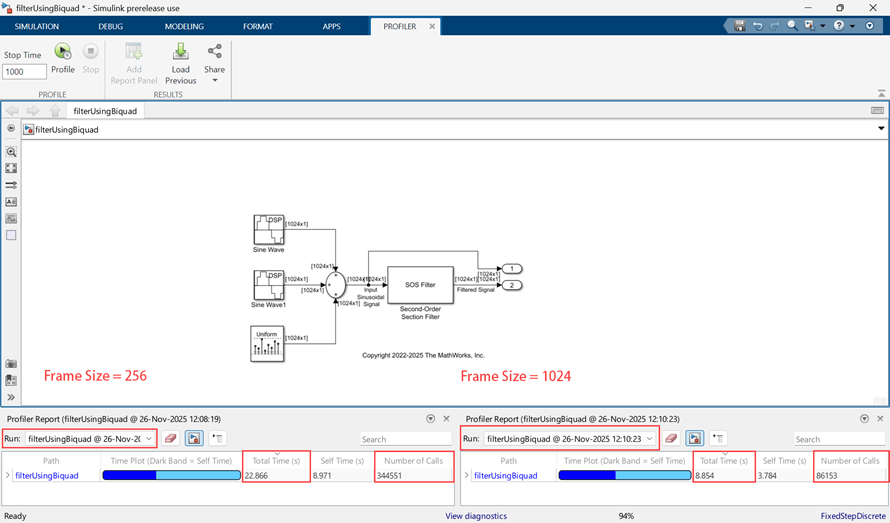Open the FORMAT ribbon tab
Viewport: 890px width, 523px height.
point(258,26)
